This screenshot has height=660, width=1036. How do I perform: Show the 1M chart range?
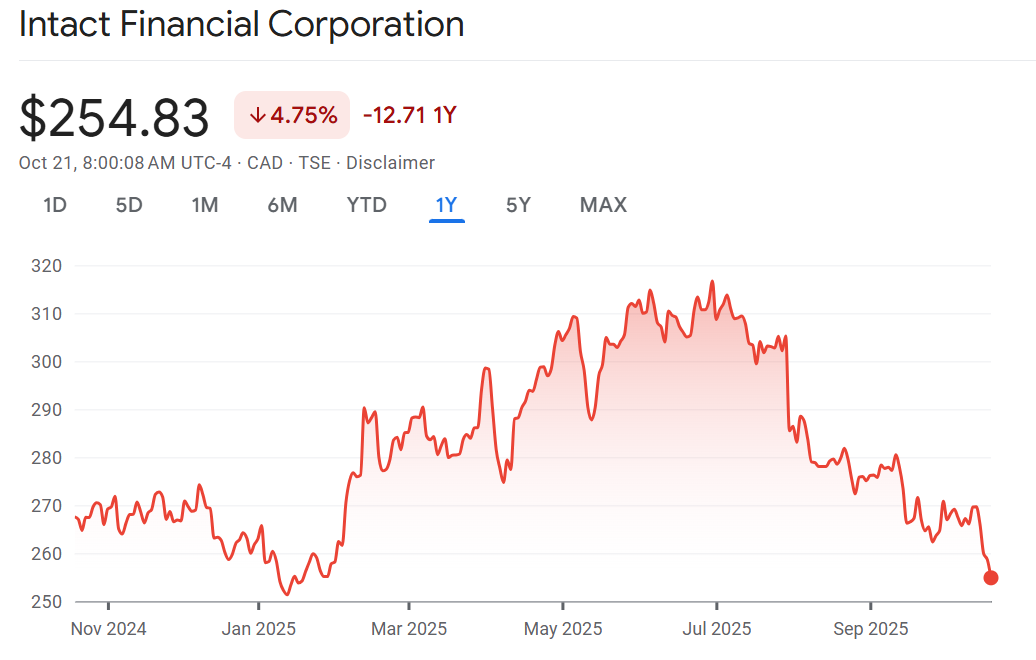205,205
